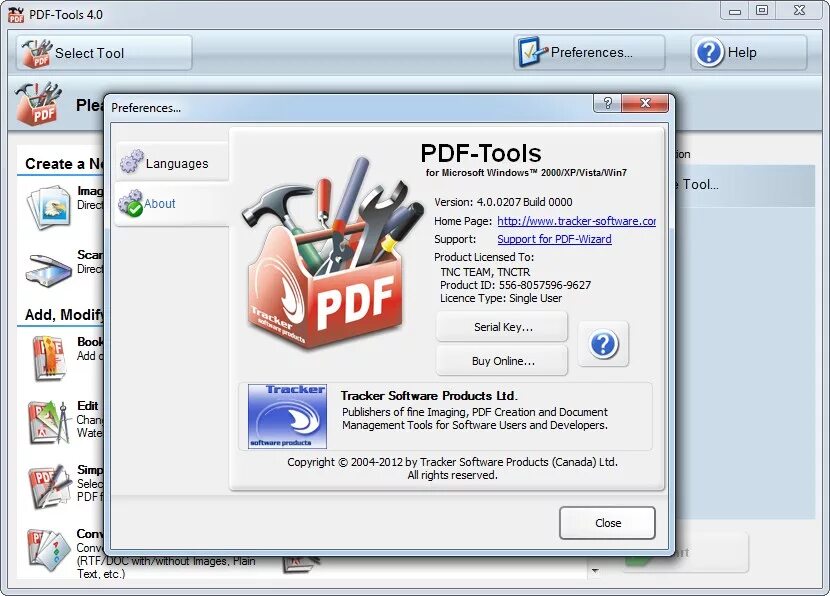Close the Preferences dialog with Close button
Viewport: 830px width, 596px height.
click(x=607, y=523)
